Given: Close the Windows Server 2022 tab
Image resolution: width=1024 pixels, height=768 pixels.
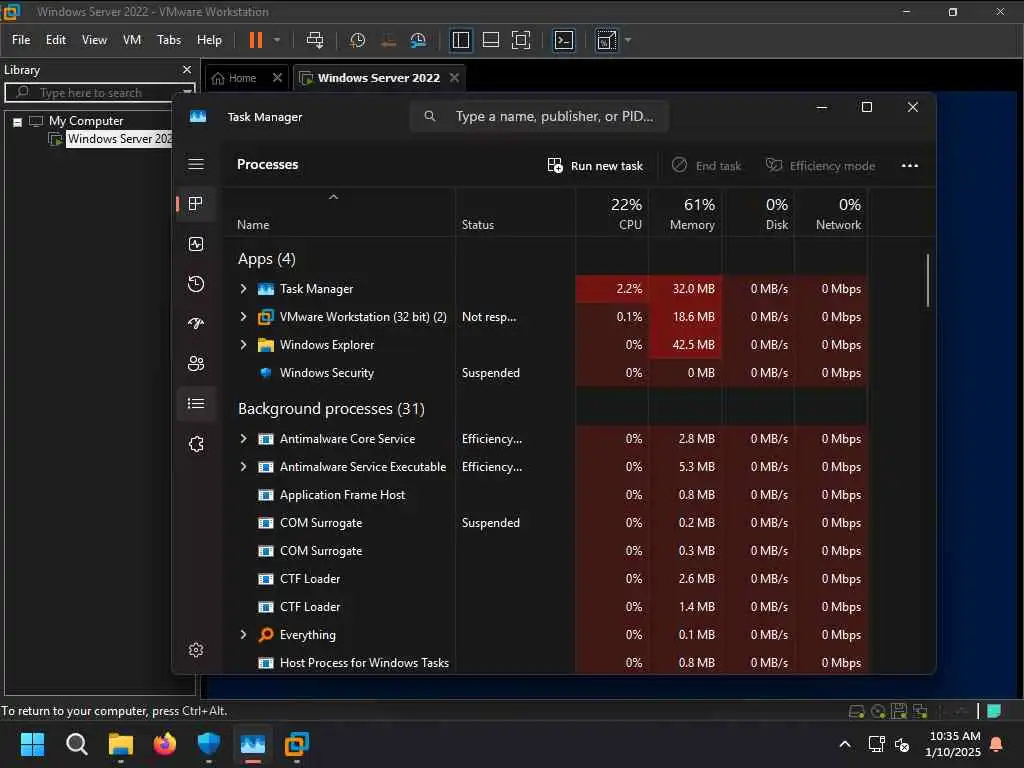Looking at the screenshot, I should pyautogui.click(x=455, y=78).
